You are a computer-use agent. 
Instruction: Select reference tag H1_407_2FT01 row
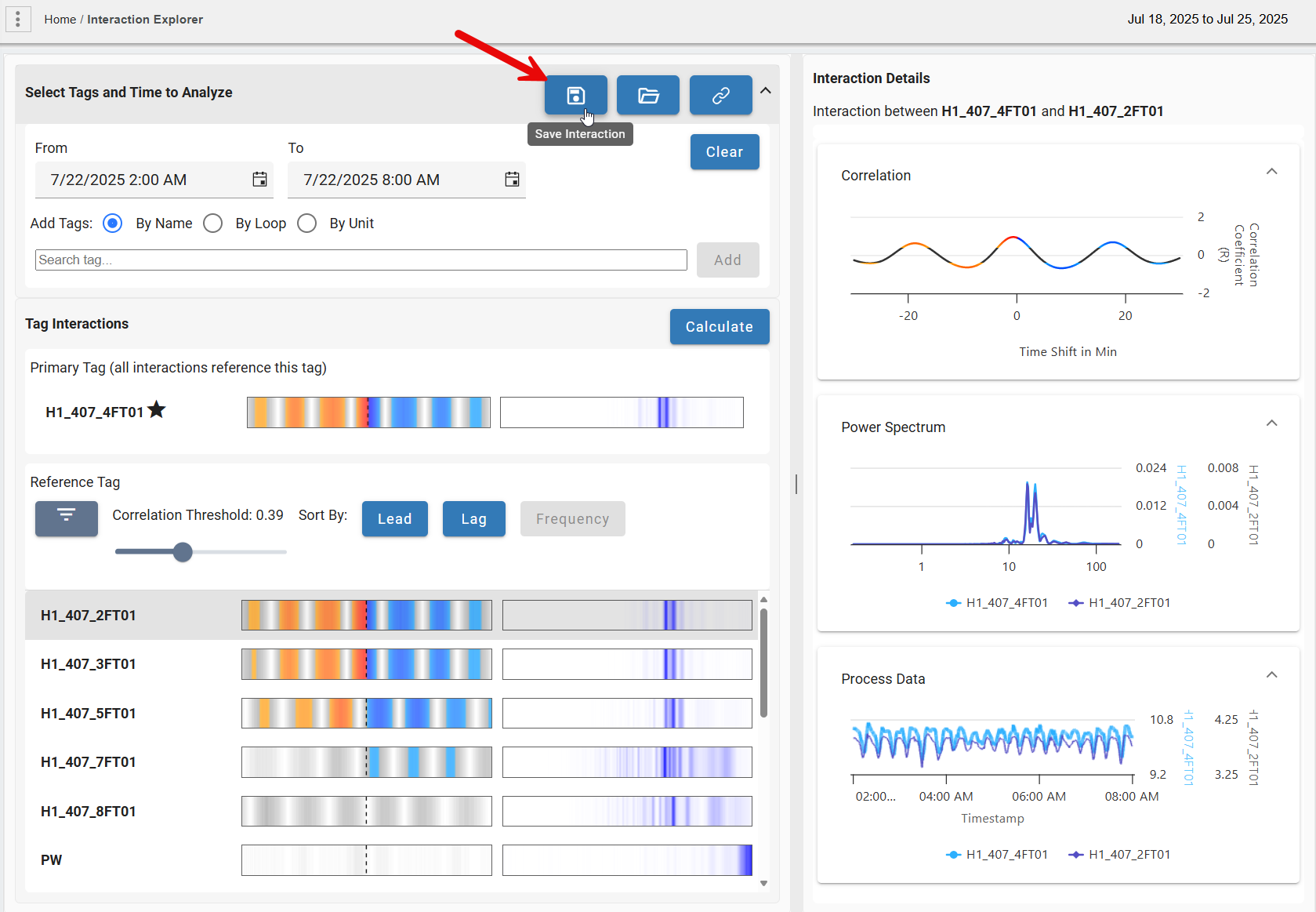[391, 616]
